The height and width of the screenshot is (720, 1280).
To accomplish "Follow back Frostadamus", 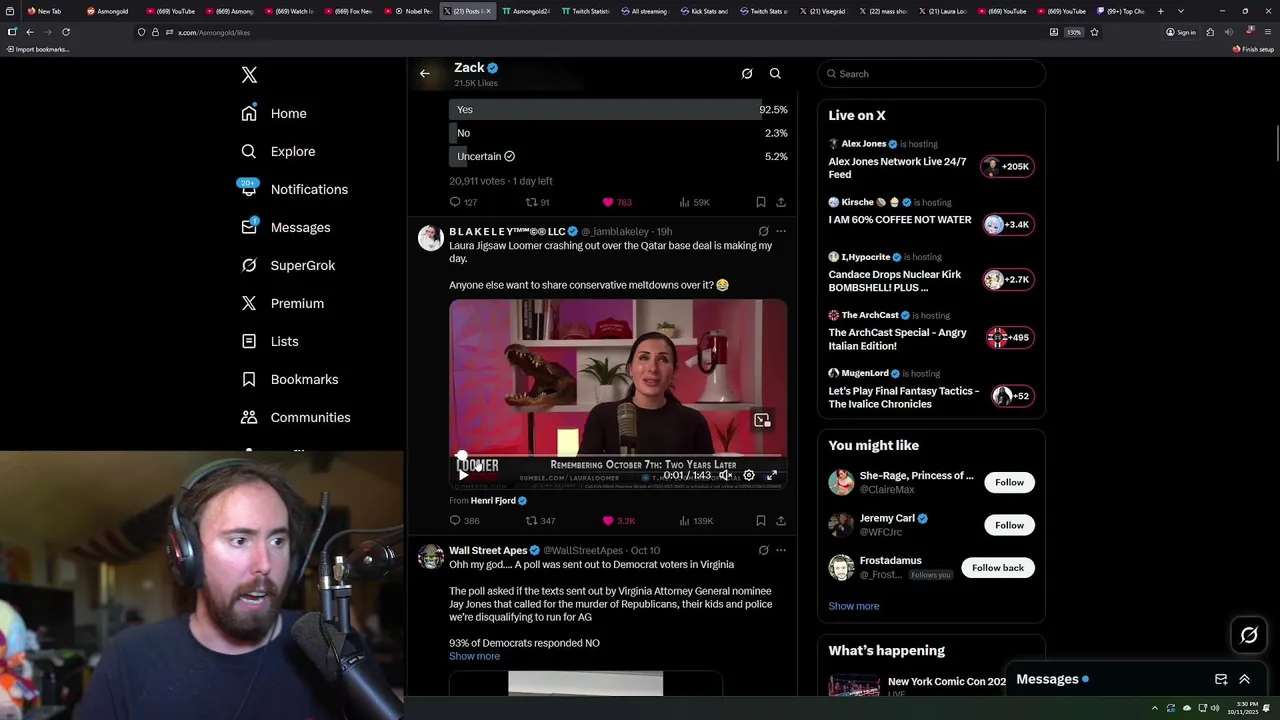I will coord(998,568).
